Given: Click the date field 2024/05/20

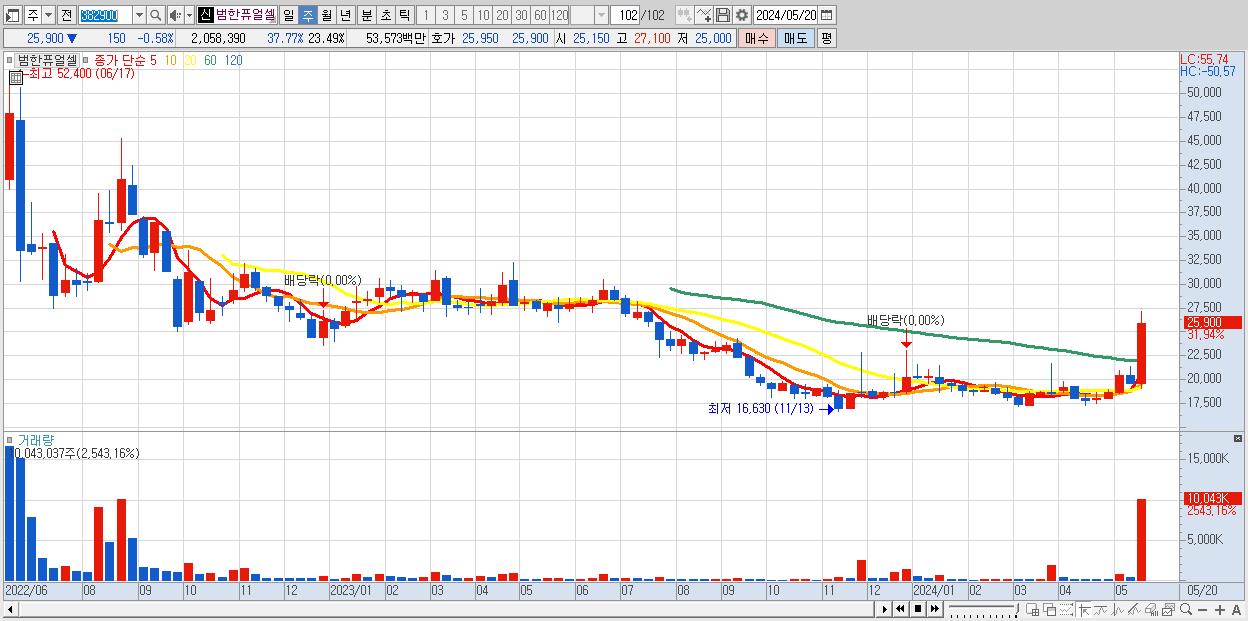Looking at the screenshot, I should coord(785,15).
